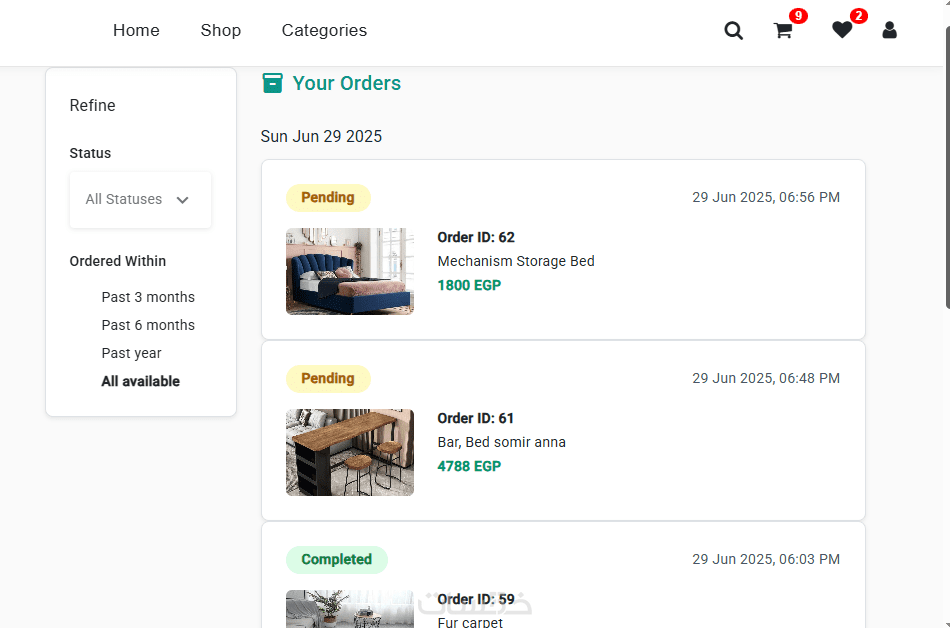Choose the Past year filter option
This screenshot has width=950, height=628.
(x=131, y=353)
